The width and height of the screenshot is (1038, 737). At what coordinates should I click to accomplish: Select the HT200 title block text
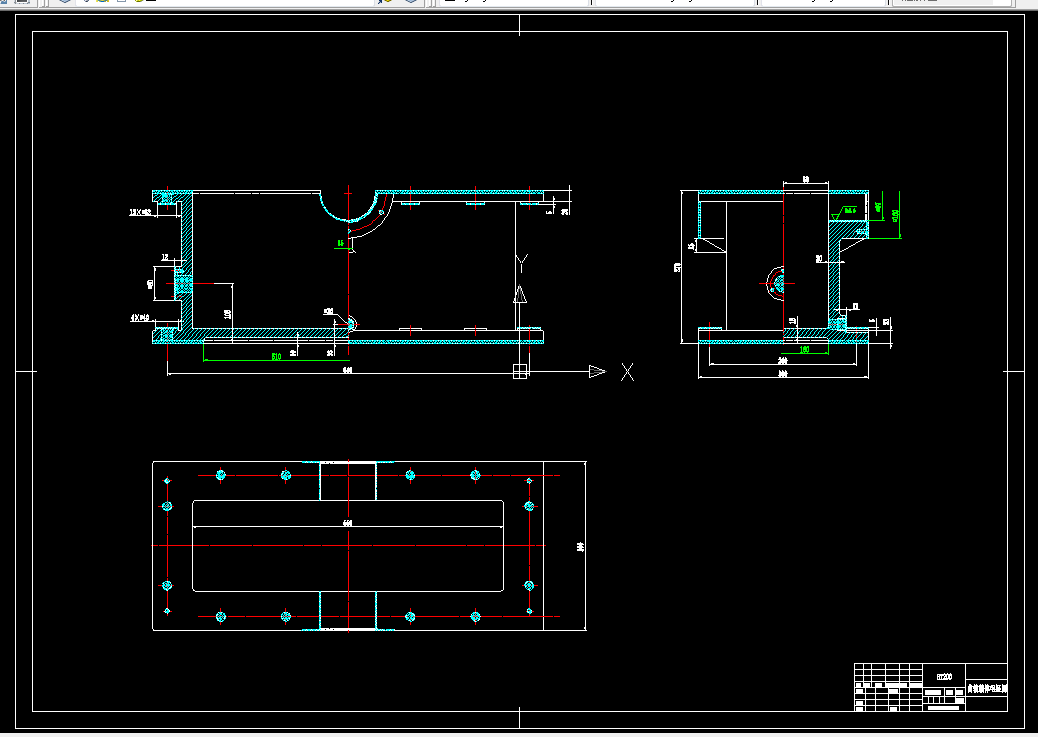(945, 677)
